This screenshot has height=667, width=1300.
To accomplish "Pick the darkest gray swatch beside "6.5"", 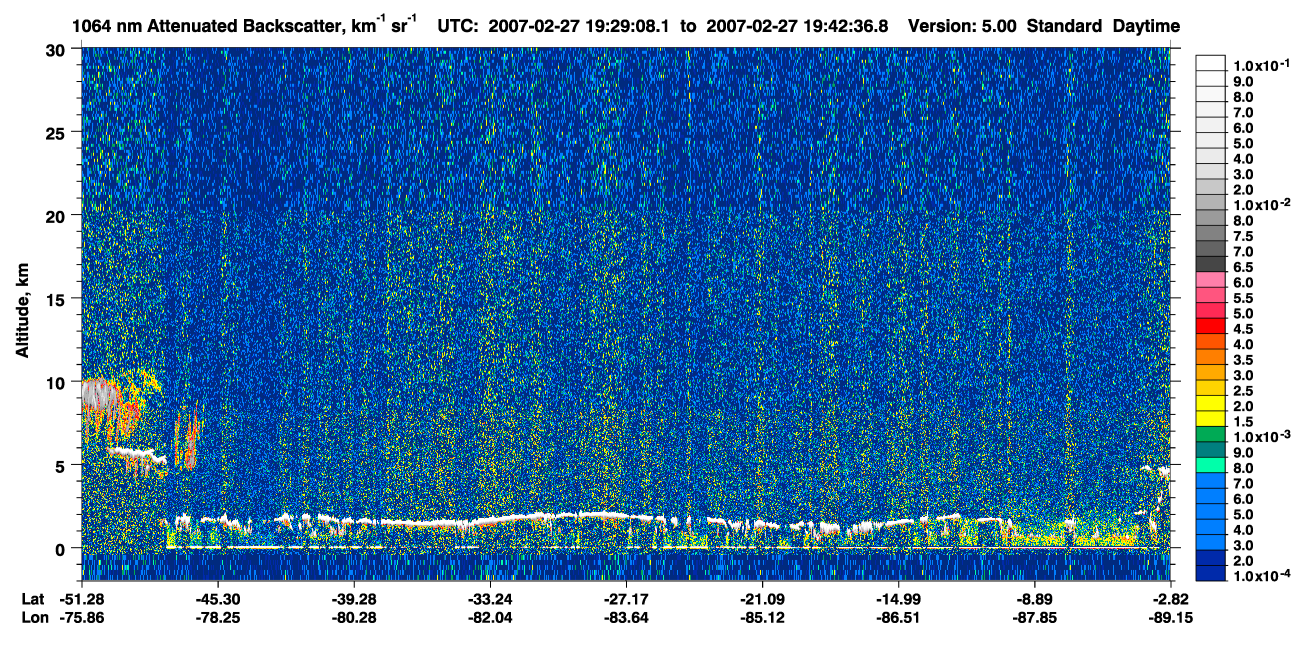I will (1211, 264).
